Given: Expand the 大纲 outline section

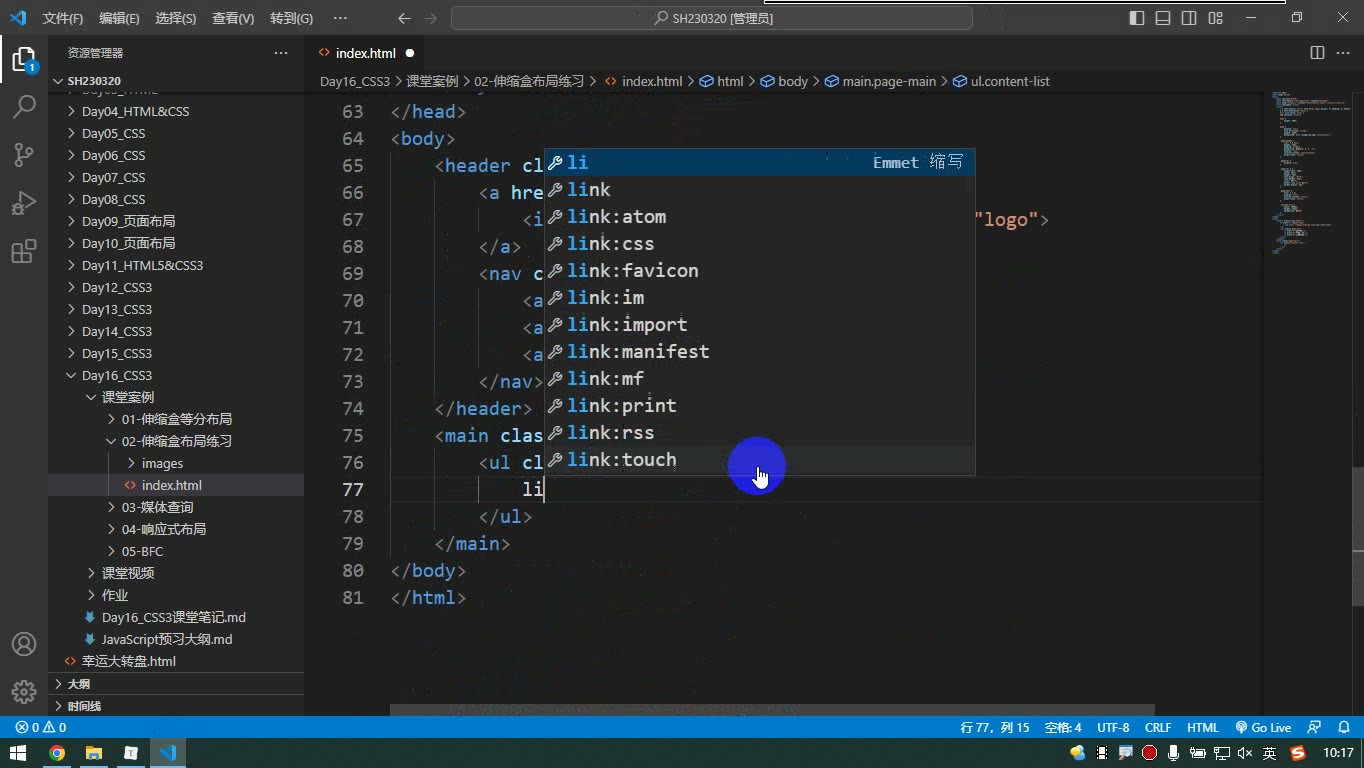Looking at the screenshot, I should point(176,684).
